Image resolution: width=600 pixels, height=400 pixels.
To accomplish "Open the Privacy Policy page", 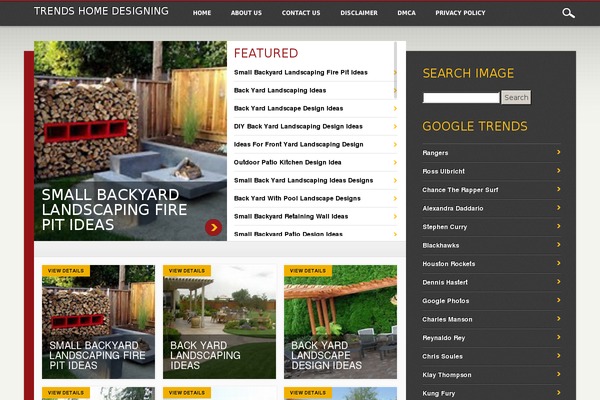I will click(460, 13).
